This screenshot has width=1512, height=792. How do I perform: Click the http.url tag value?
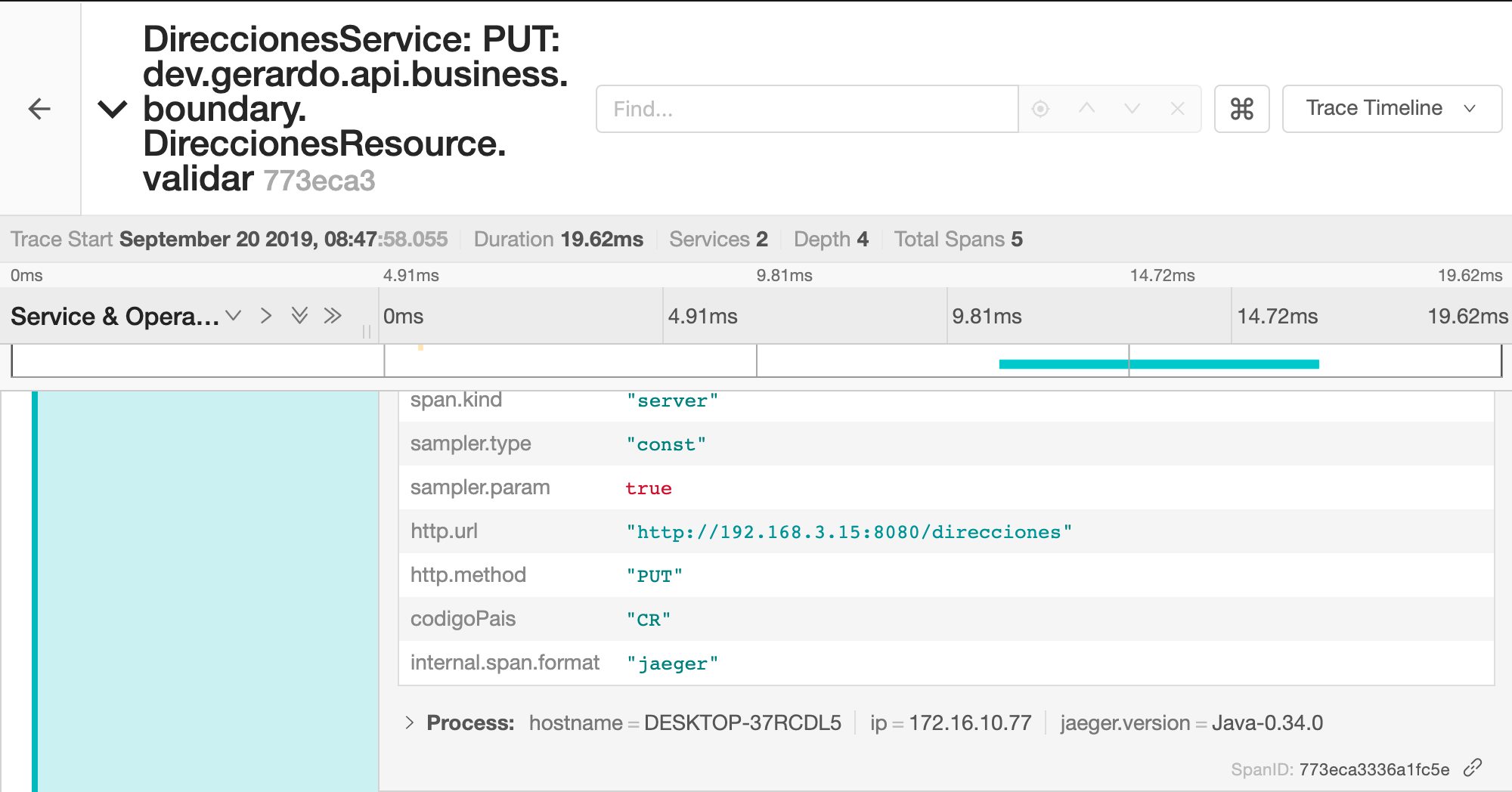(x=848, y=532)
